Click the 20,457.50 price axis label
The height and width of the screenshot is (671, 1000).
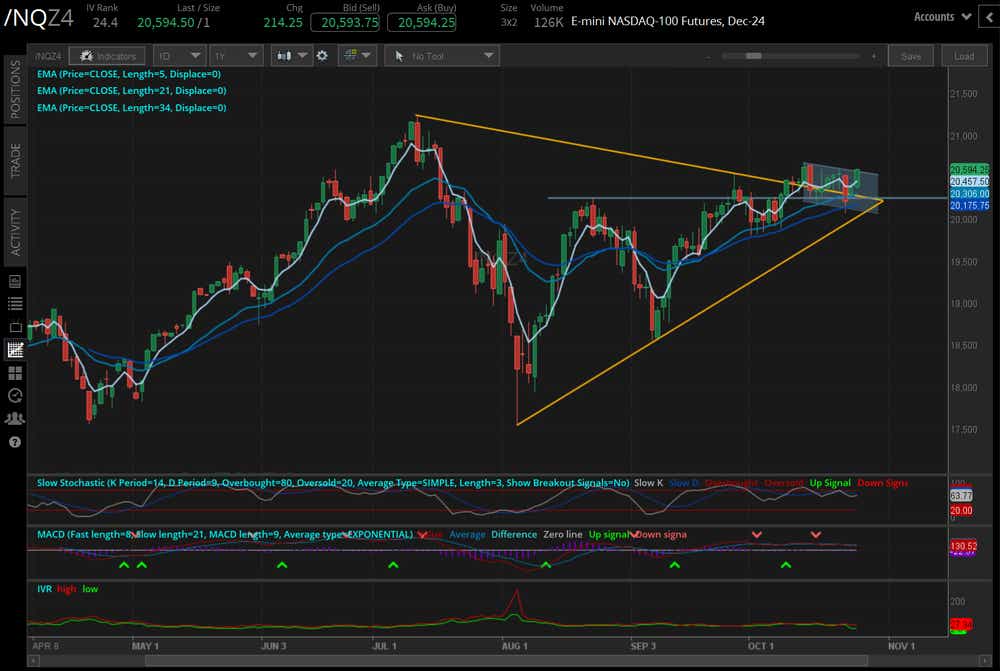(x=969, y=182)
